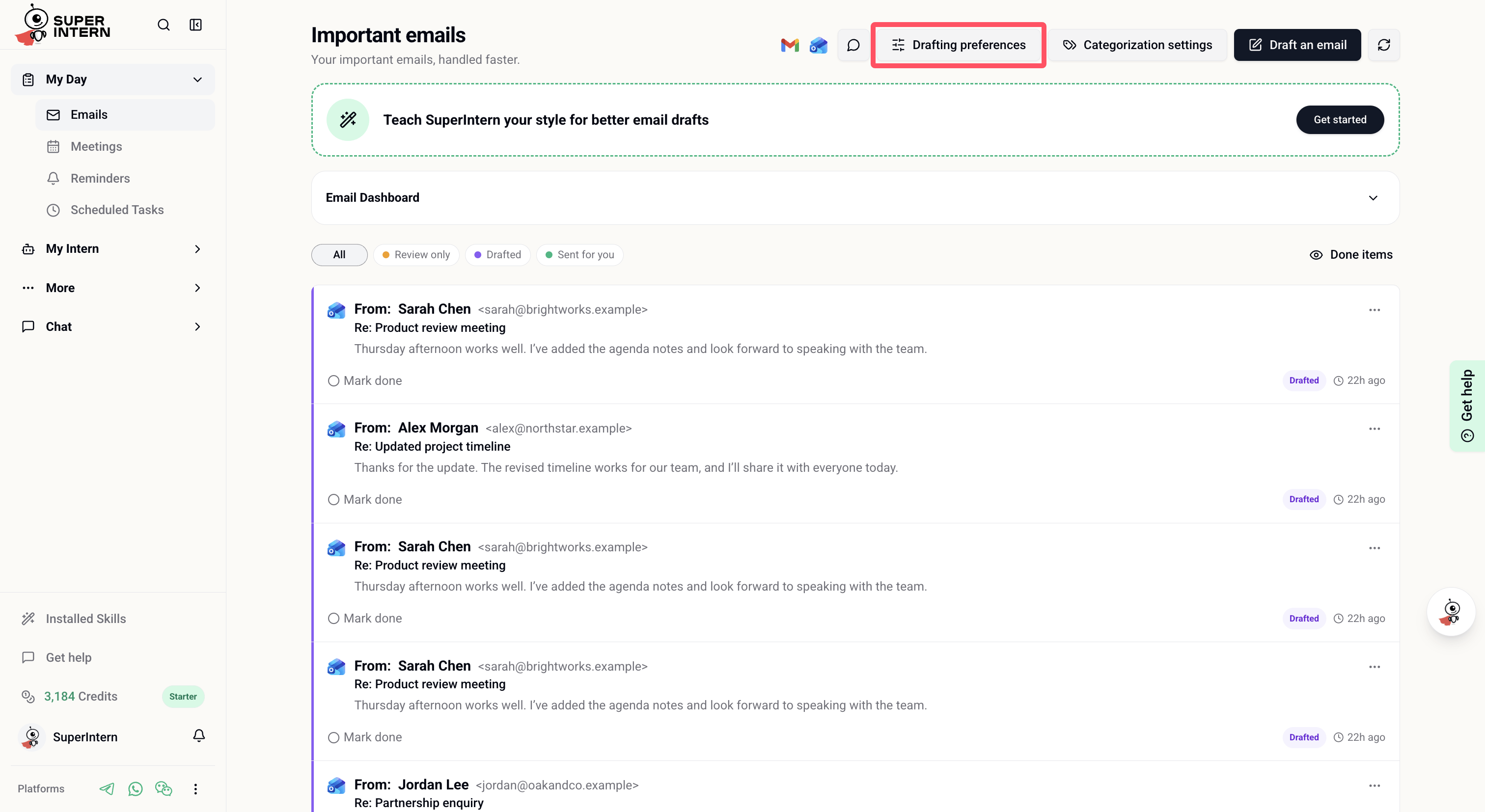1485x812 pixels.
Task: Click the credits coin icon
Action: point(27,696)
